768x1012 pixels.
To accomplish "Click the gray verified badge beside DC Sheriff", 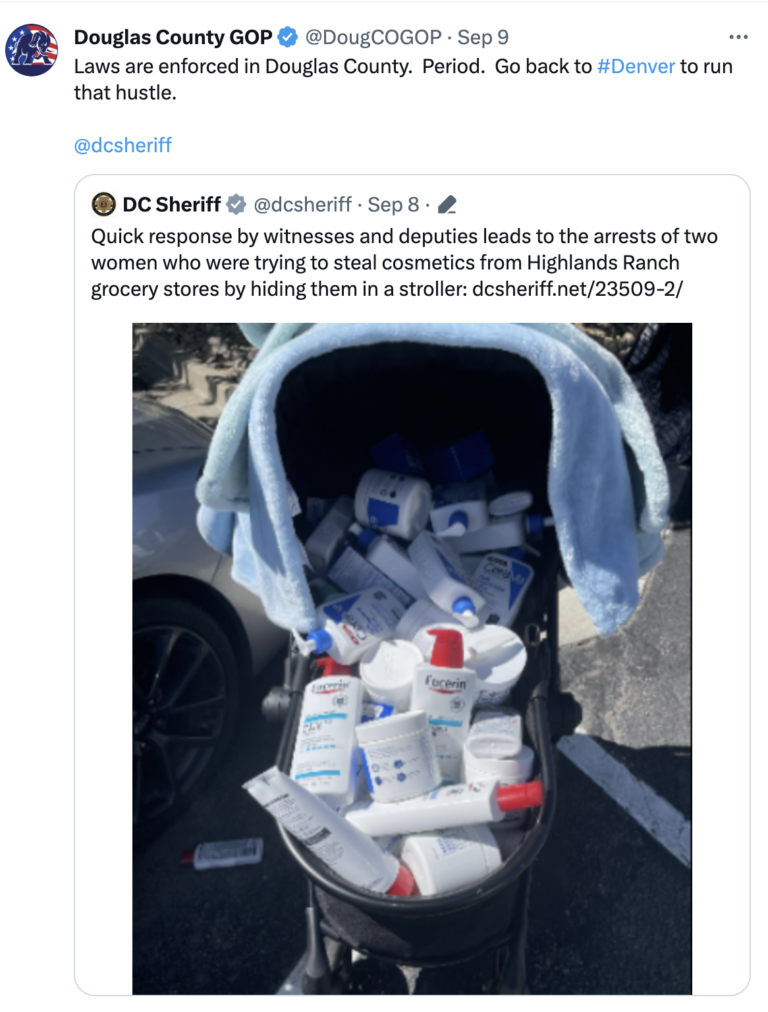I will 237,205.
